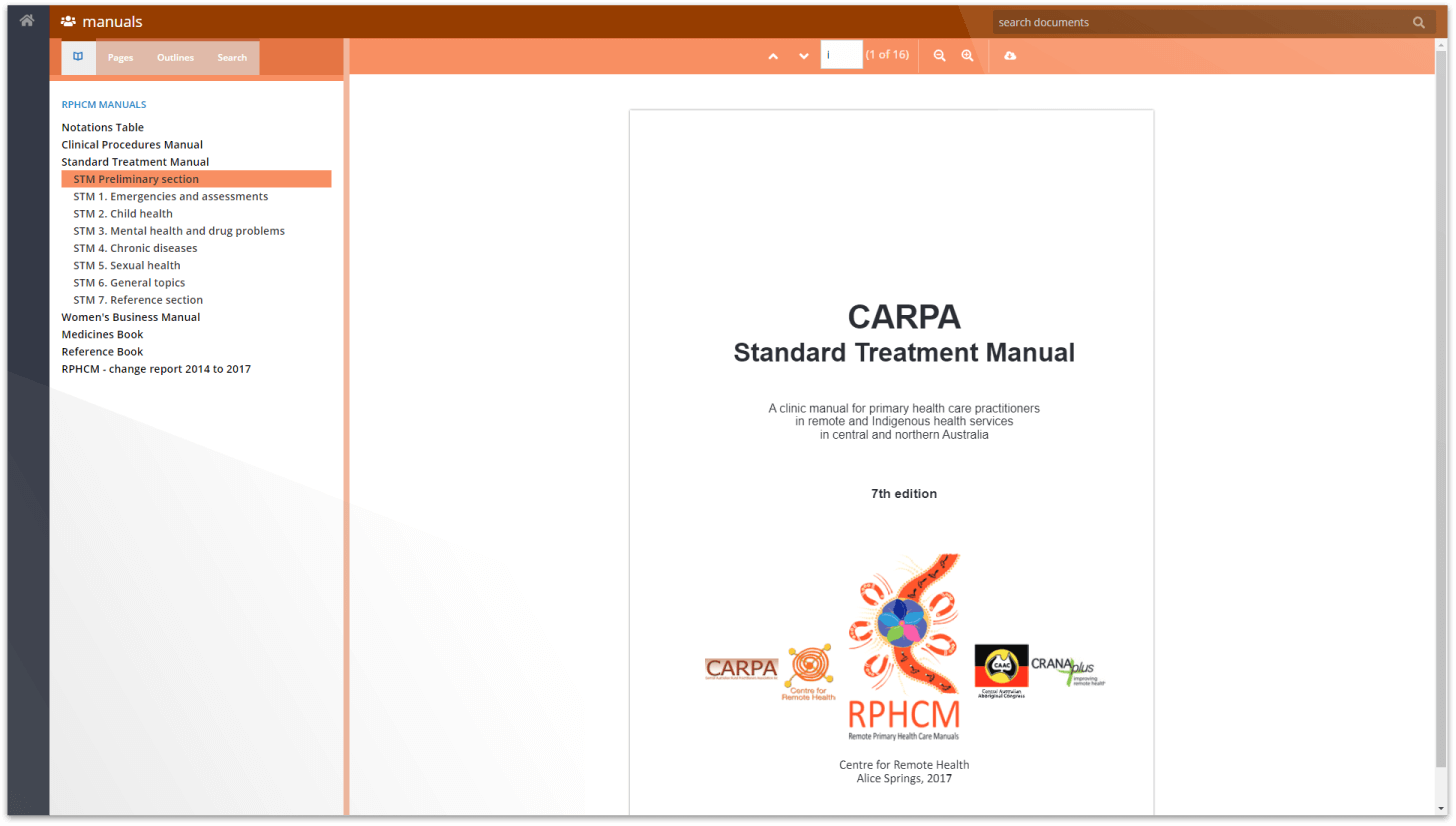This screenshot has width=1456, height=826.
Task: Open the book contents tab icon
Action: (x=78, y=57)
